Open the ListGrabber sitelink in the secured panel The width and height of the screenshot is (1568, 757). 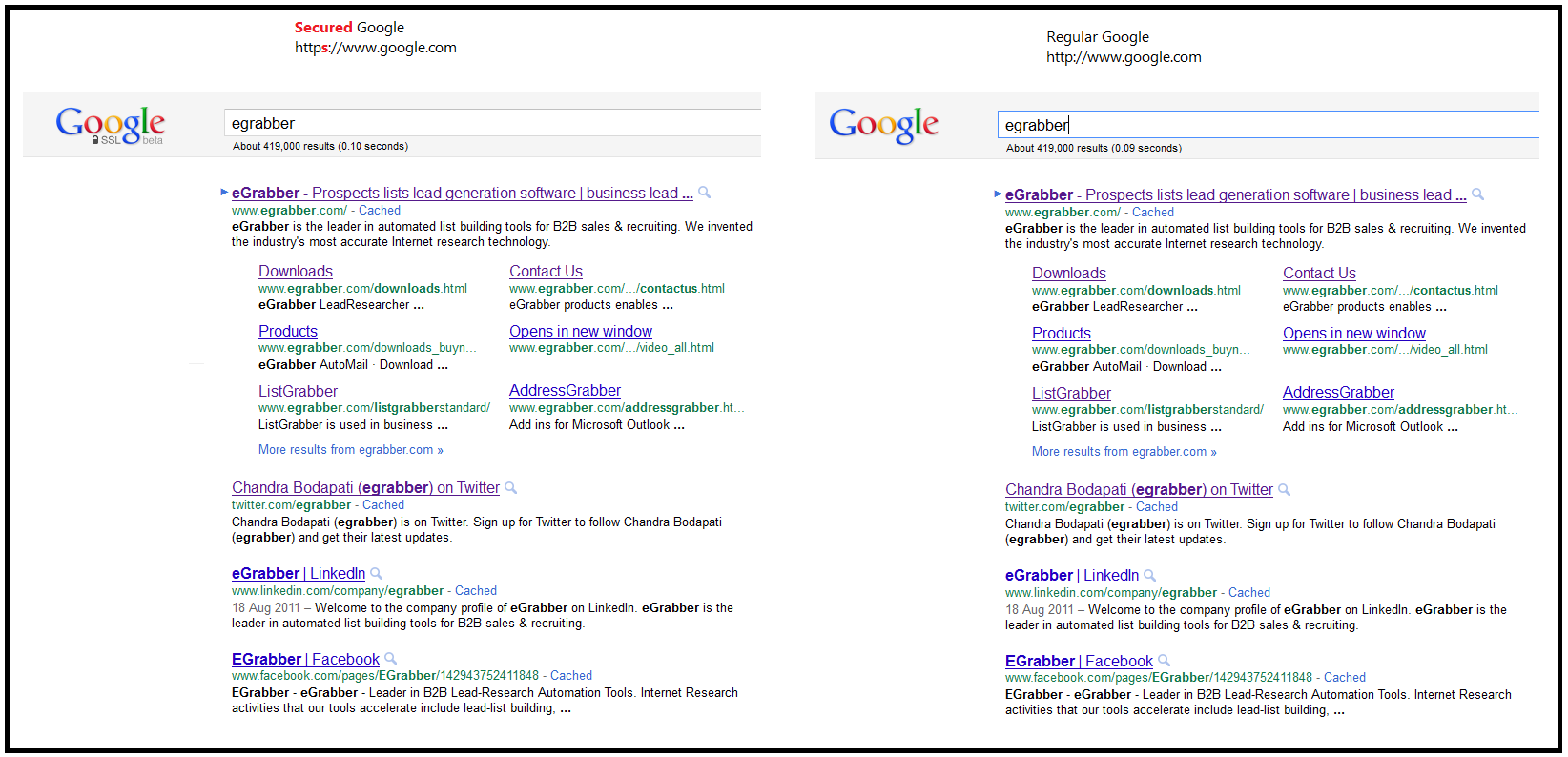pyautogui.click(x=298, y=391)
